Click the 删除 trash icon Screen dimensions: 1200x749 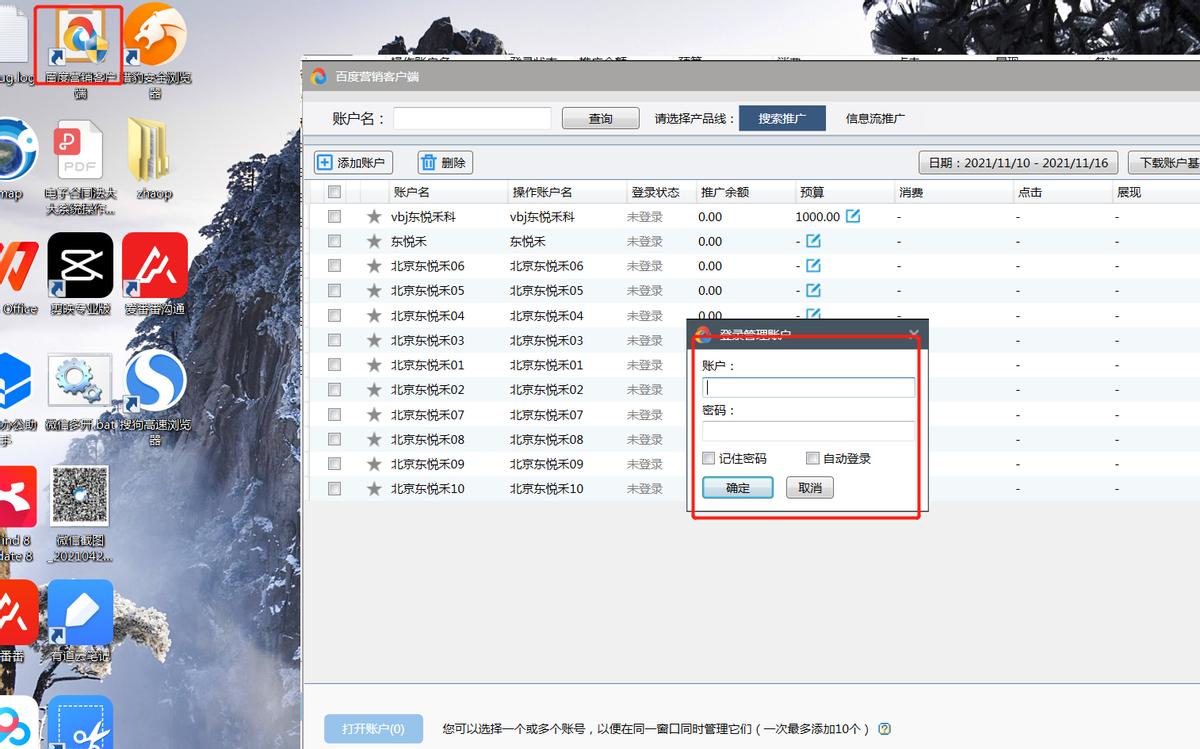click(426, 162)
